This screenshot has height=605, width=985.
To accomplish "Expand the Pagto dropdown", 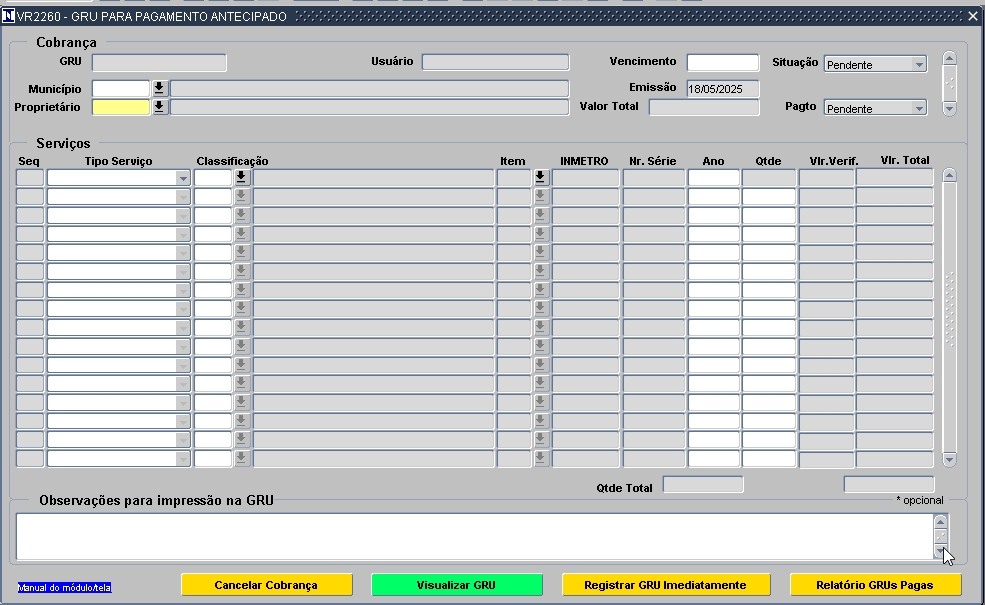I will 919,109.
